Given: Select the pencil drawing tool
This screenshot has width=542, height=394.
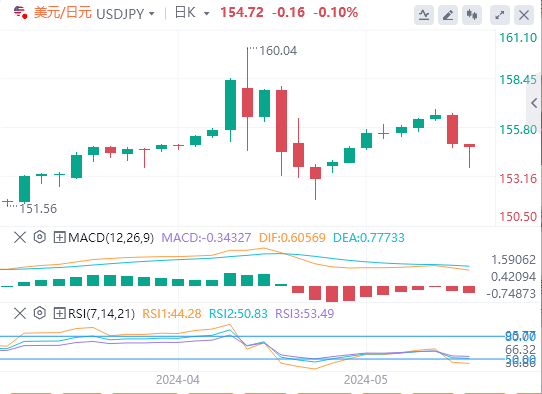Looking at the screenshot, I should click(448, 15).
